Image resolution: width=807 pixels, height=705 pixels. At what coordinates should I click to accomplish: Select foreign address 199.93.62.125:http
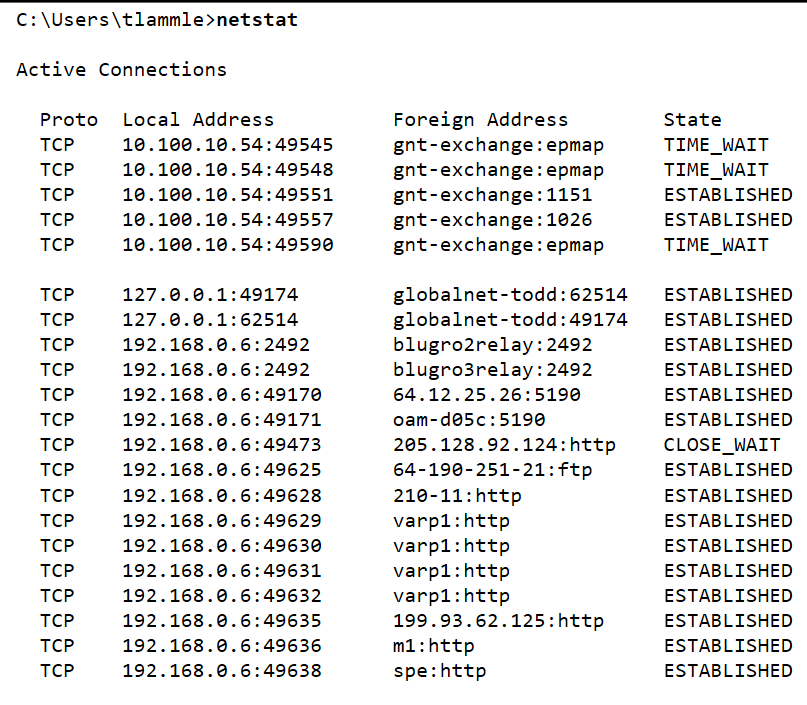(x=498, y=621)
